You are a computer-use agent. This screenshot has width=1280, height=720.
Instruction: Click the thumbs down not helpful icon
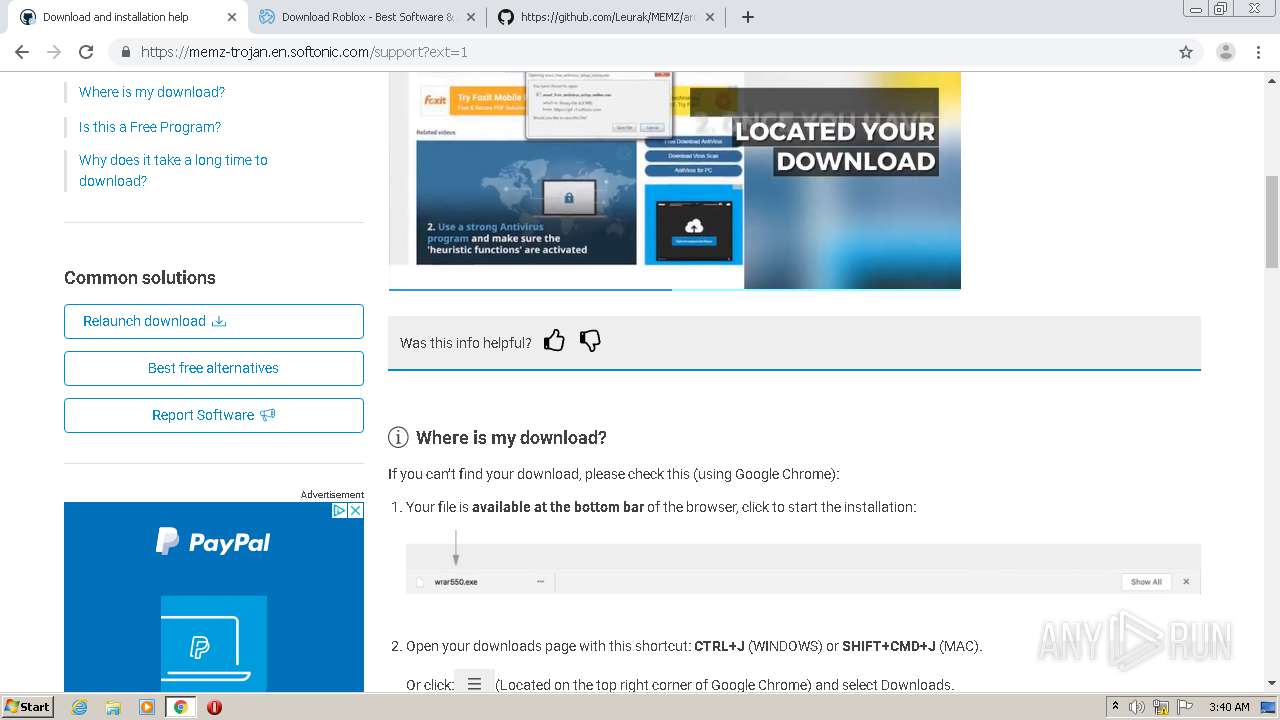590,341
